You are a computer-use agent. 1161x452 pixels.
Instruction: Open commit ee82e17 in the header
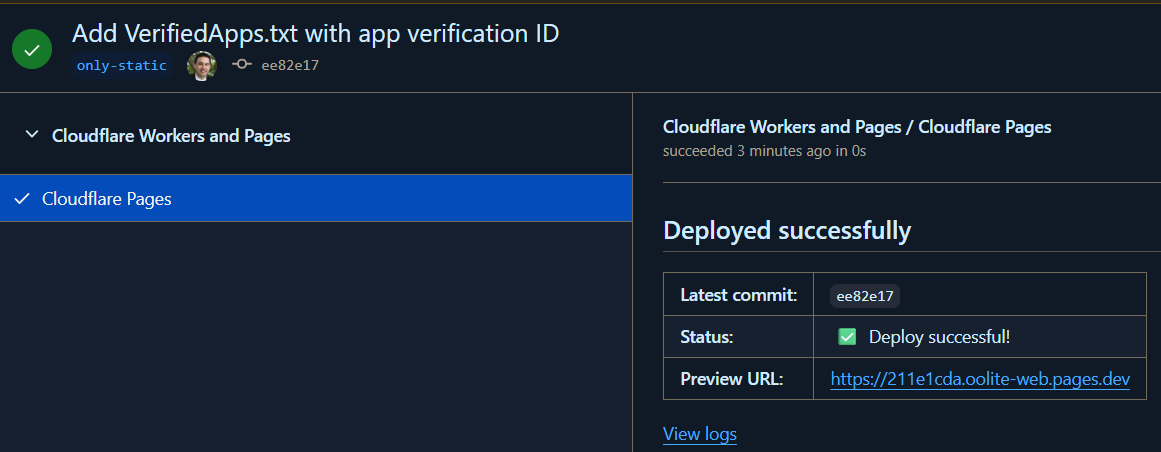click(x=290, y=65)
